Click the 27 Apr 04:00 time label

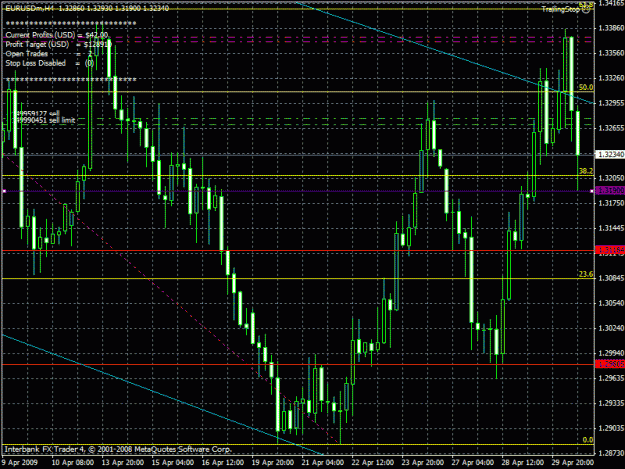(472, 463)
